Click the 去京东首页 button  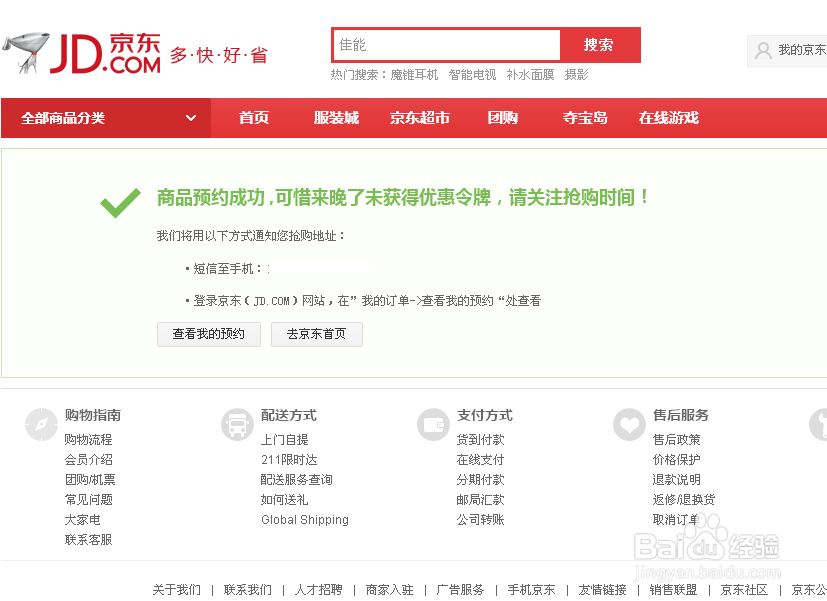click(x=316, y=335)
